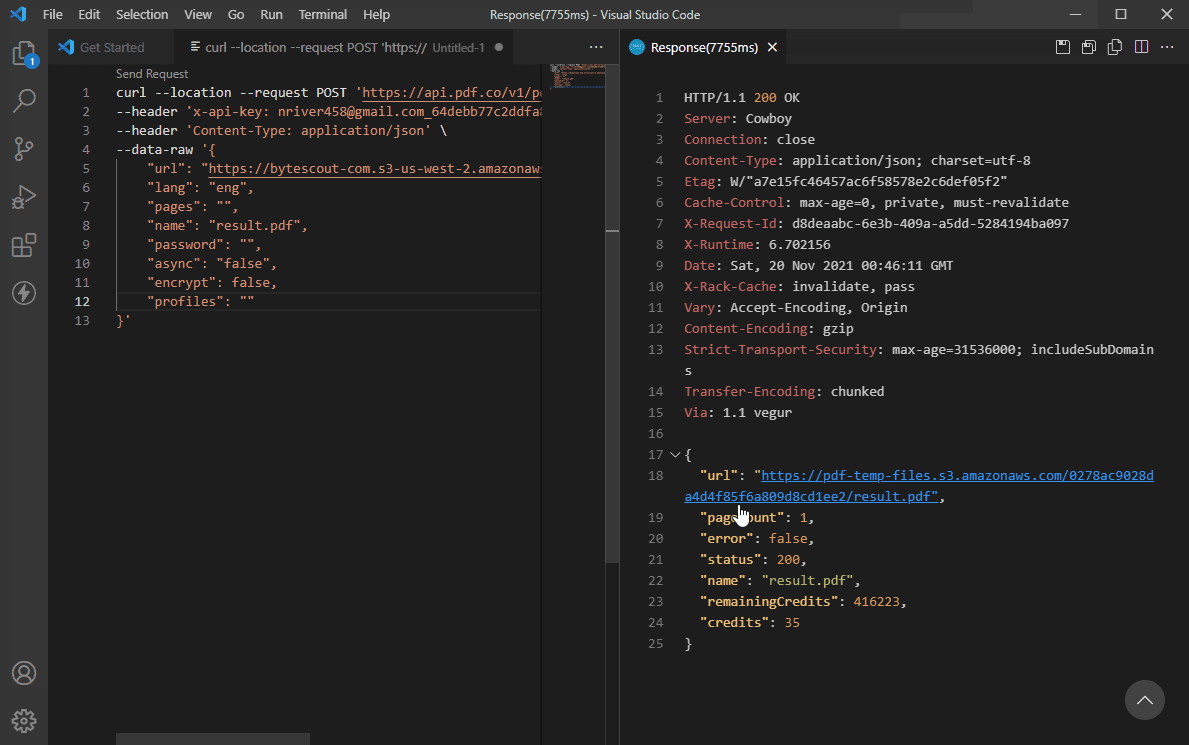
Task: Open the Terminal menu
Action: click(323, 15)
